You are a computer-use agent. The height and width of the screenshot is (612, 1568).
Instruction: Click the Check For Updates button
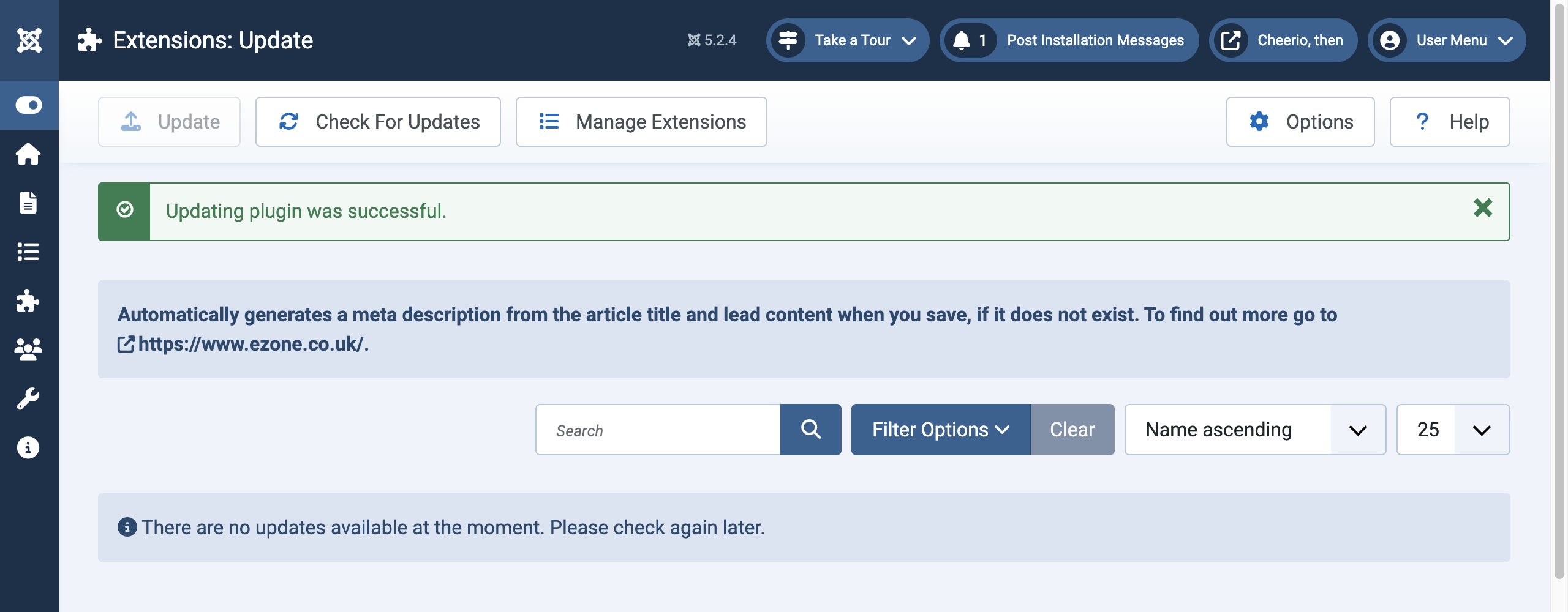(378, 121)
